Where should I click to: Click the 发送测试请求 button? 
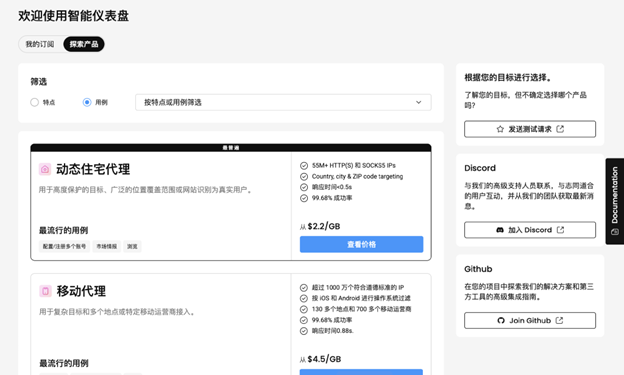530,129
